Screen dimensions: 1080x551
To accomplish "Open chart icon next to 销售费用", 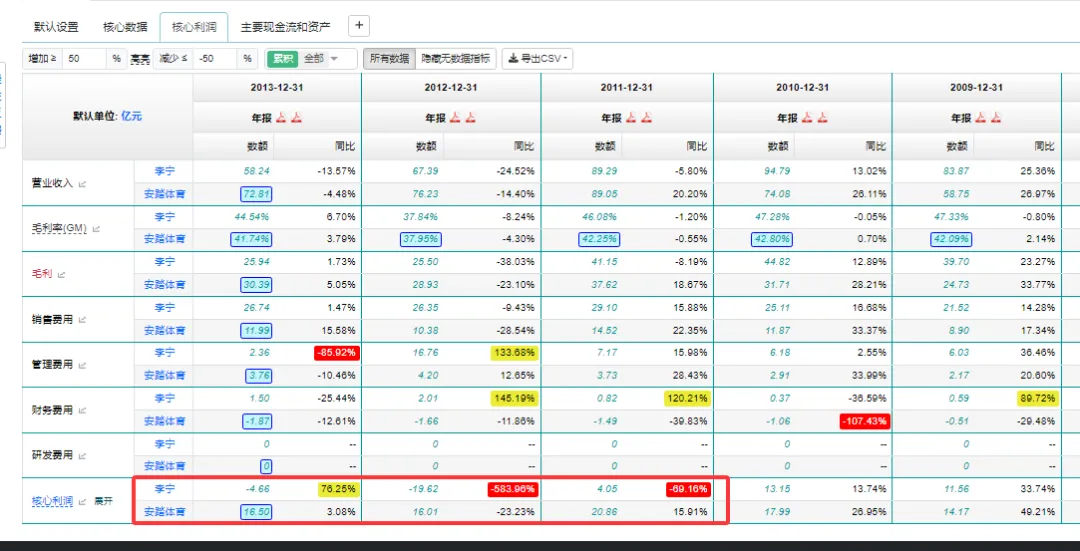I will 83,320.
